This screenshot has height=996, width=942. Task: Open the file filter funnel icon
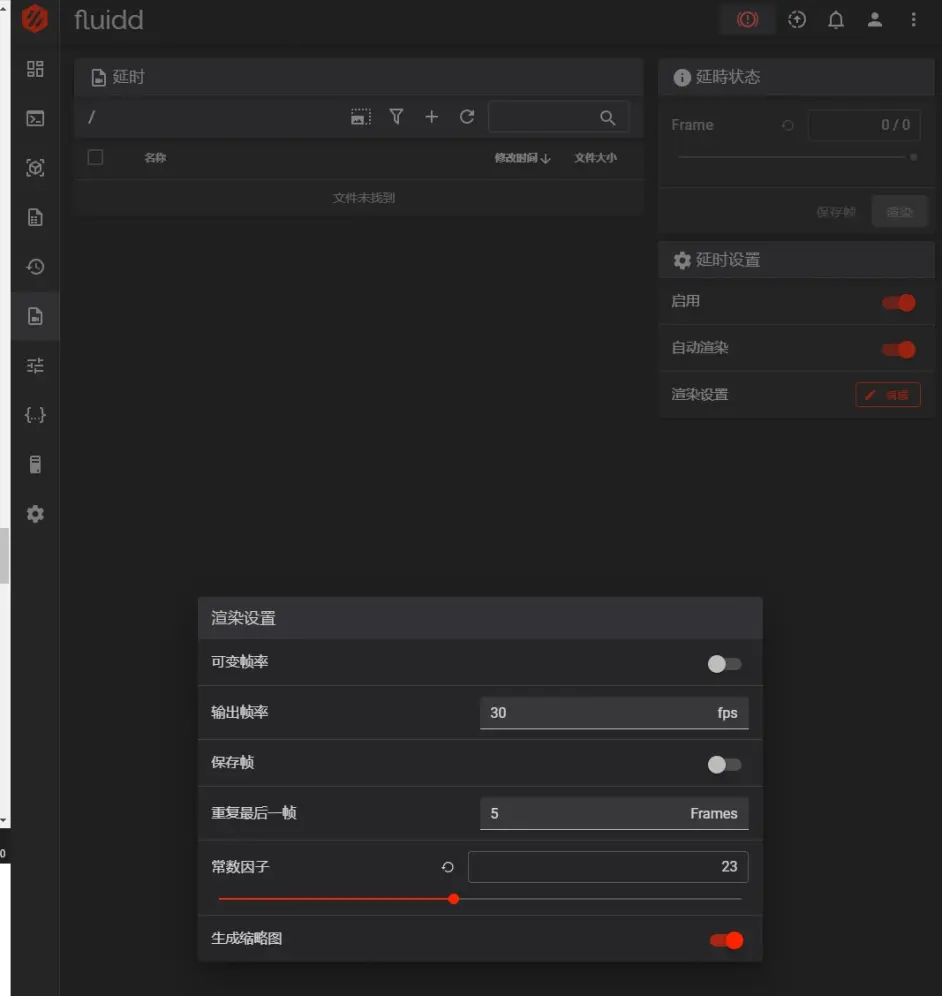point(396,117)
